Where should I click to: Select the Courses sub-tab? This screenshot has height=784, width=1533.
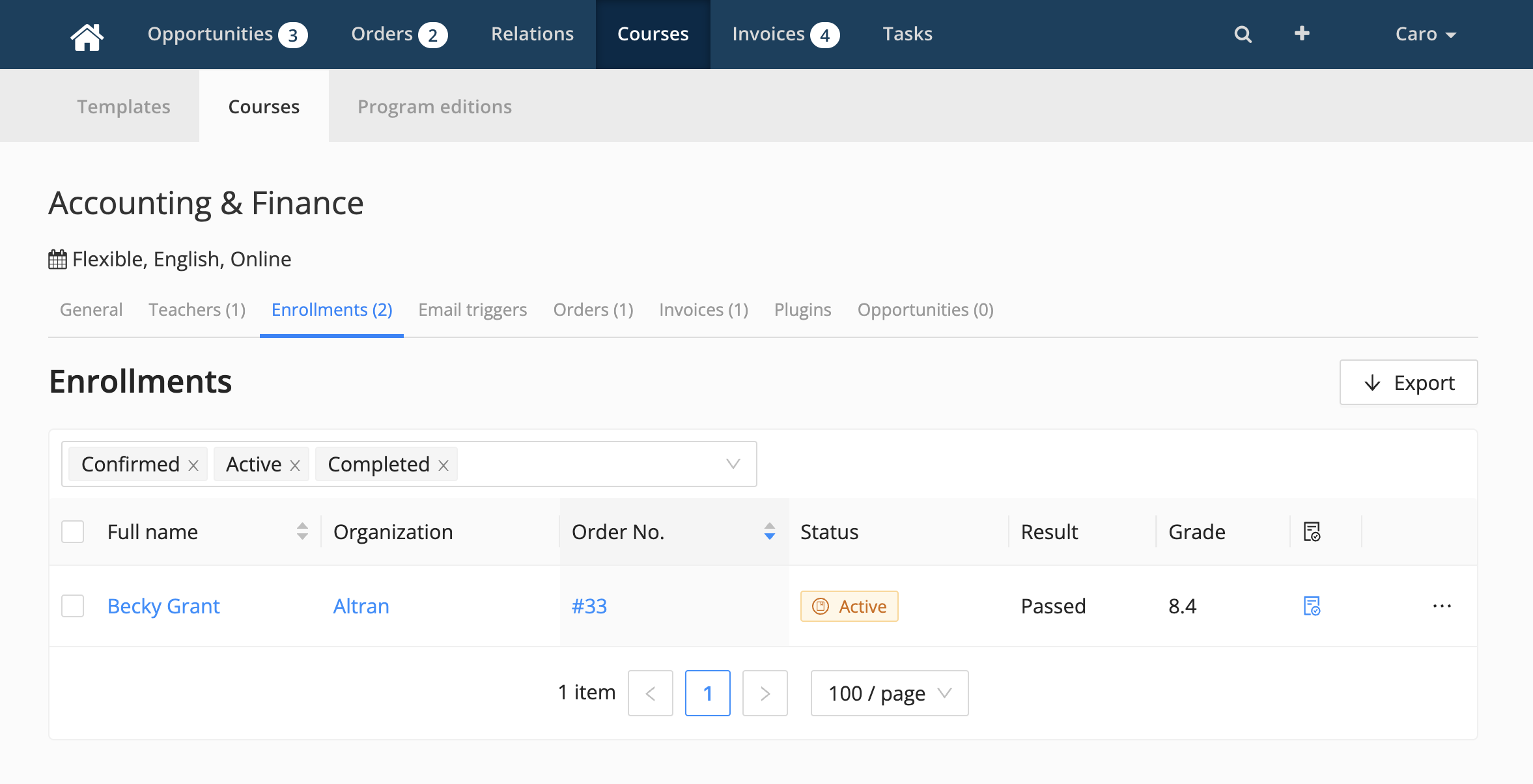[x=264, y=106]
